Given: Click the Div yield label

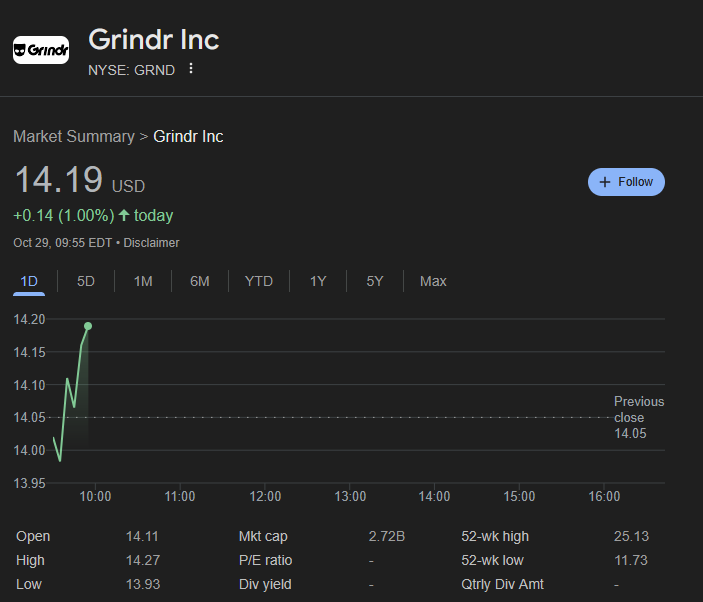Looking at the screenshot, I should [265, 585].
